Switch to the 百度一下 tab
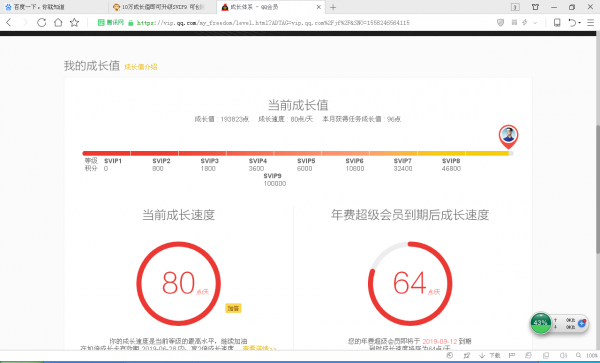Image resolution: width=600 pixels, height=363 pixels. [x=54, y=7]
